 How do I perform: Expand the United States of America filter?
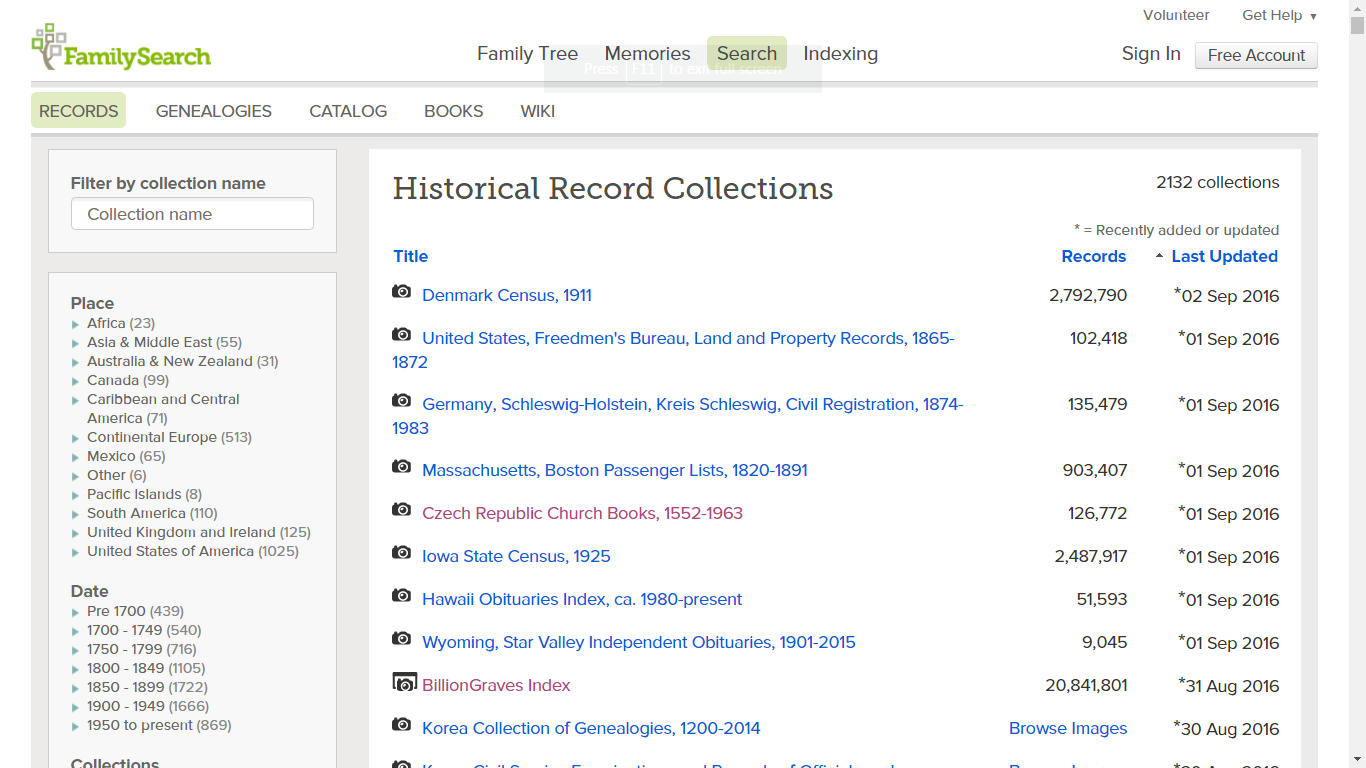tap(75, 551)
